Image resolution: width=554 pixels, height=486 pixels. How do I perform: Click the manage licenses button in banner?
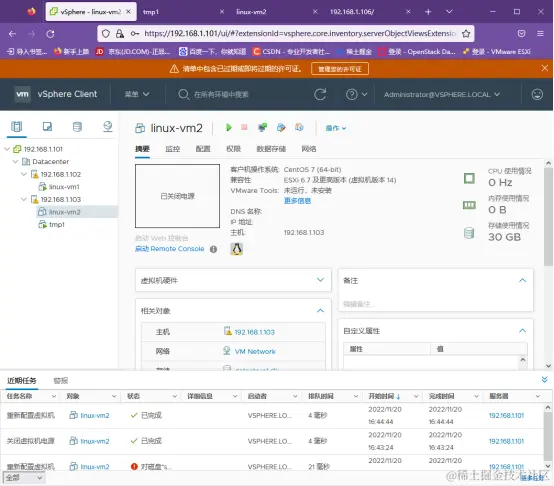point(340,69)
